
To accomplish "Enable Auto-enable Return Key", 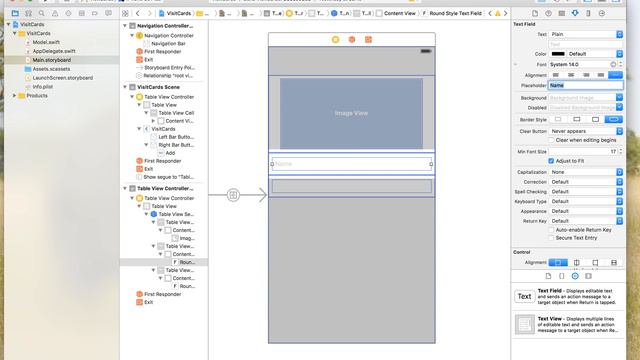I will pyautogui.click(x=551, y=230).
